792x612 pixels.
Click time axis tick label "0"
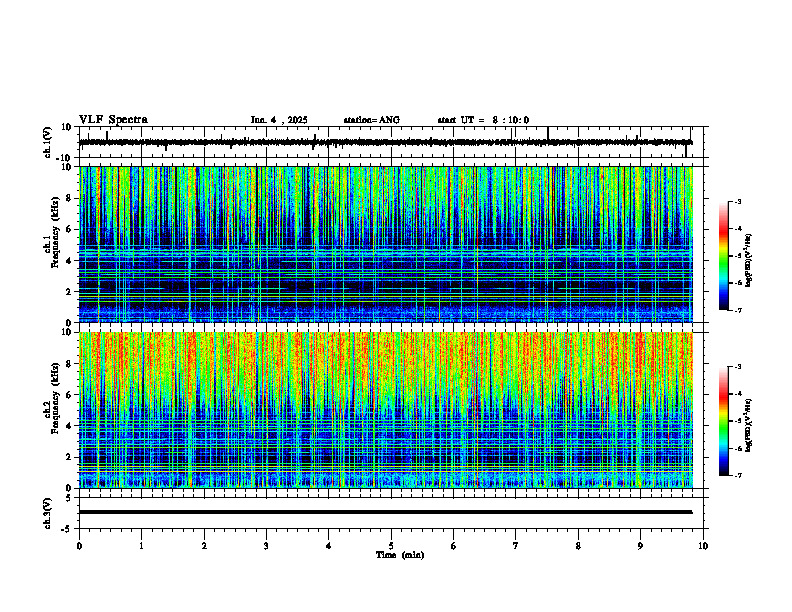(x=79, y=546)
